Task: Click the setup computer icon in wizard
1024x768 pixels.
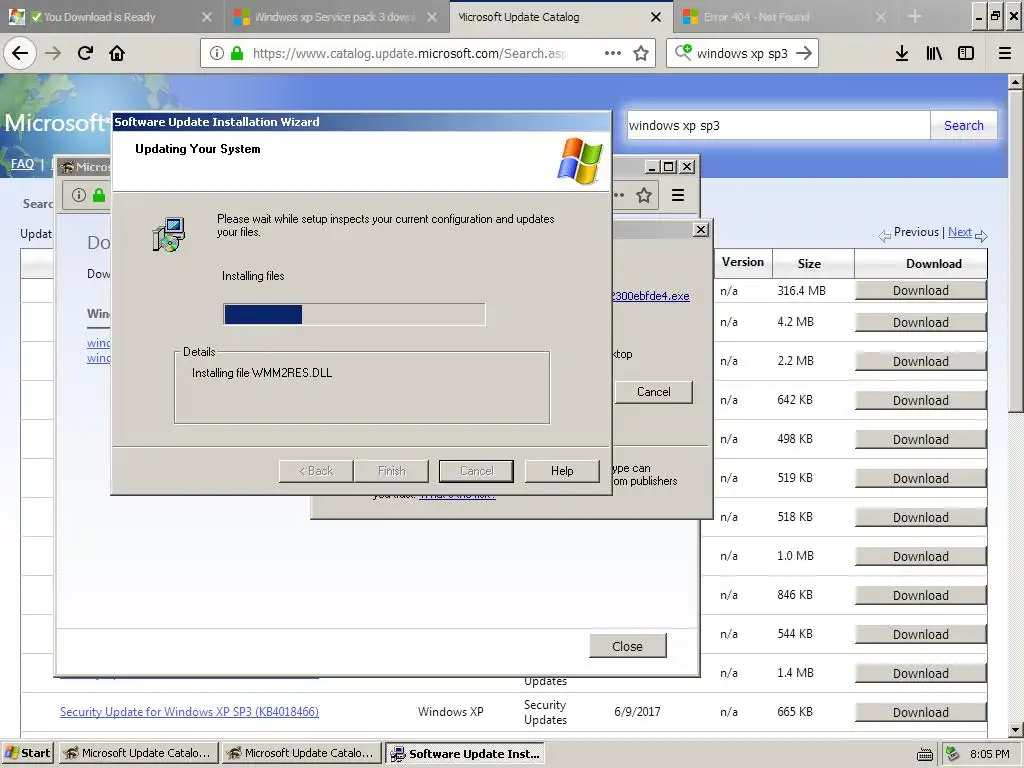Action: tap(169, 234)
